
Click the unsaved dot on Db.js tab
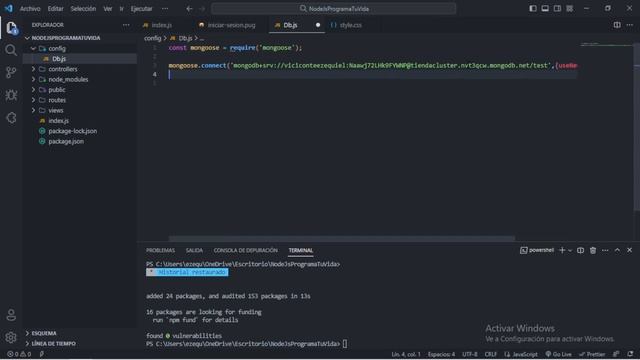(x=318, y=25)
